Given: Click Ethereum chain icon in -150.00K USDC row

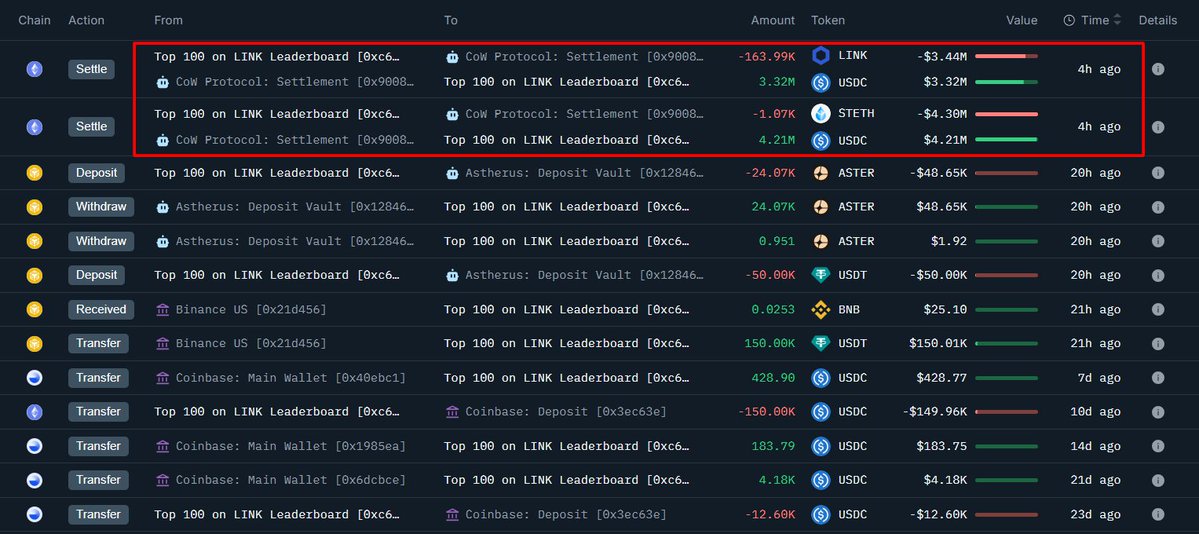Looking at the screenshot, I should 34,412.
